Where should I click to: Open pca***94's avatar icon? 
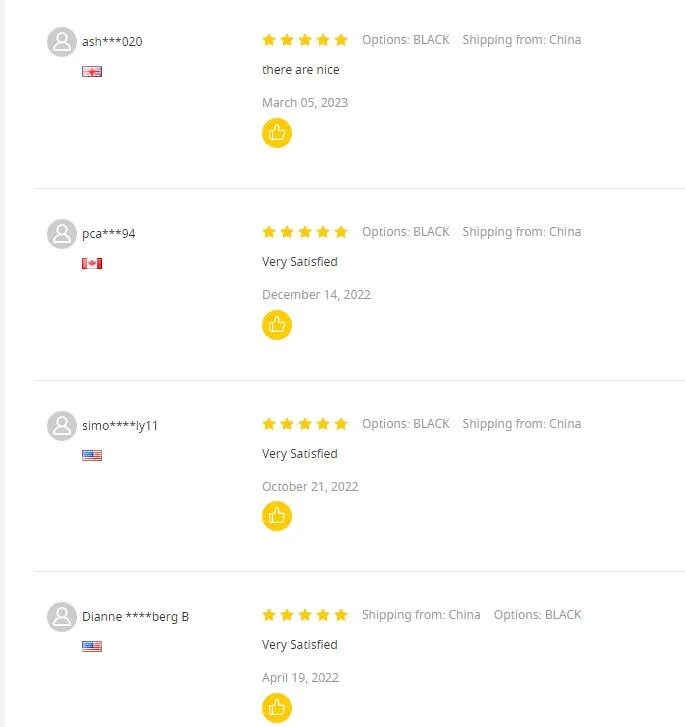pyautogui.click(x=62, y=234)
